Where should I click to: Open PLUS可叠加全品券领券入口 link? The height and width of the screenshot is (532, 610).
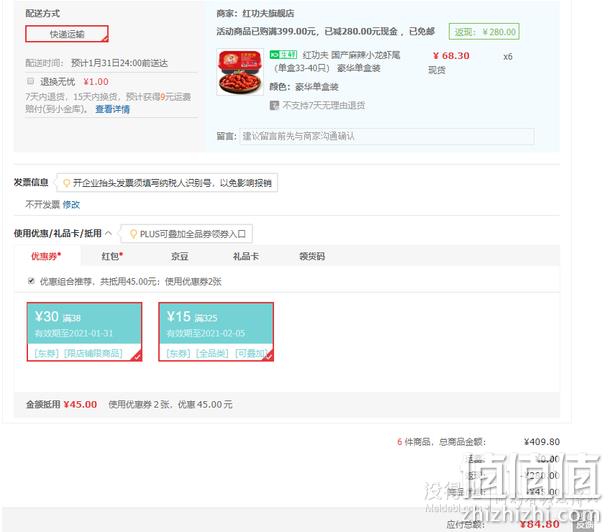[x=193, y=234]
